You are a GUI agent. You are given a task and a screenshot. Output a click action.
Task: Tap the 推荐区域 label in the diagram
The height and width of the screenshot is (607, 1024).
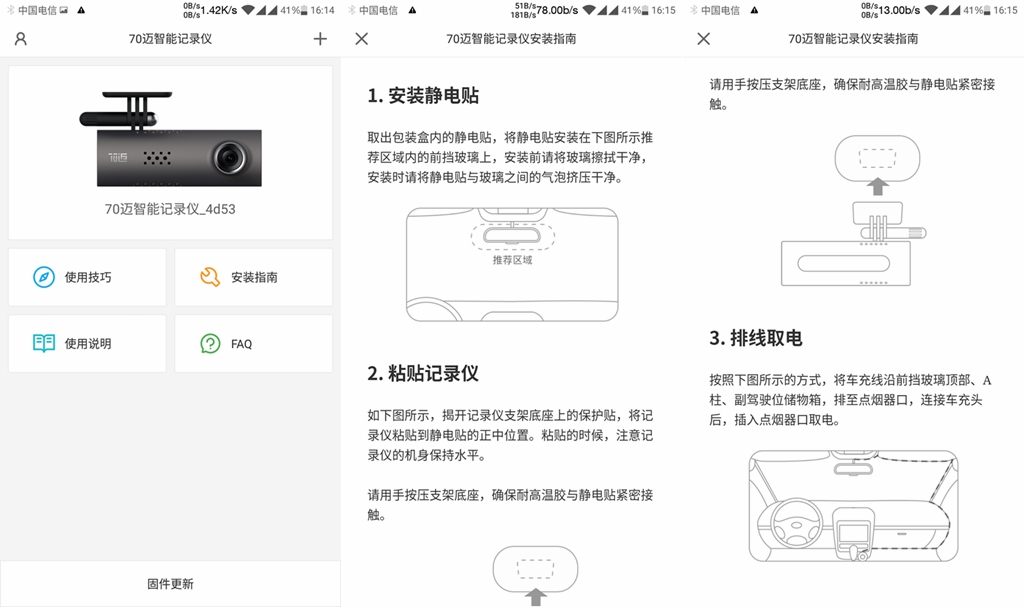coord(512,260)
